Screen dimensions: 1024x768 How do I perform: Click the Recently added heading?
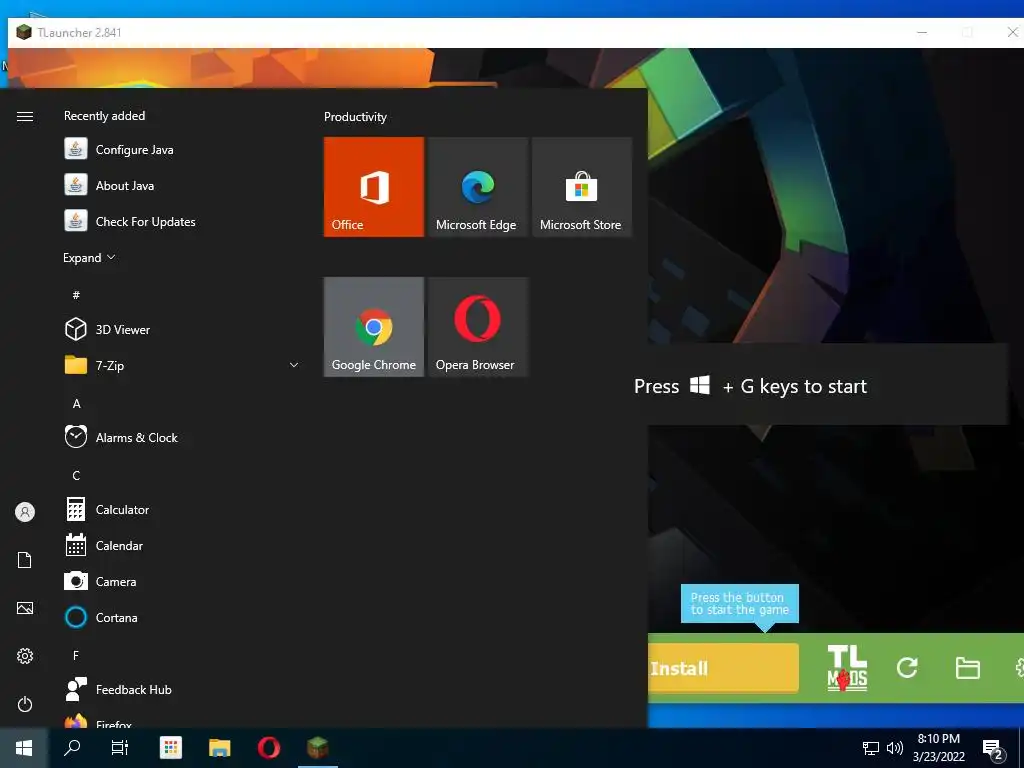tap(104, 116)
